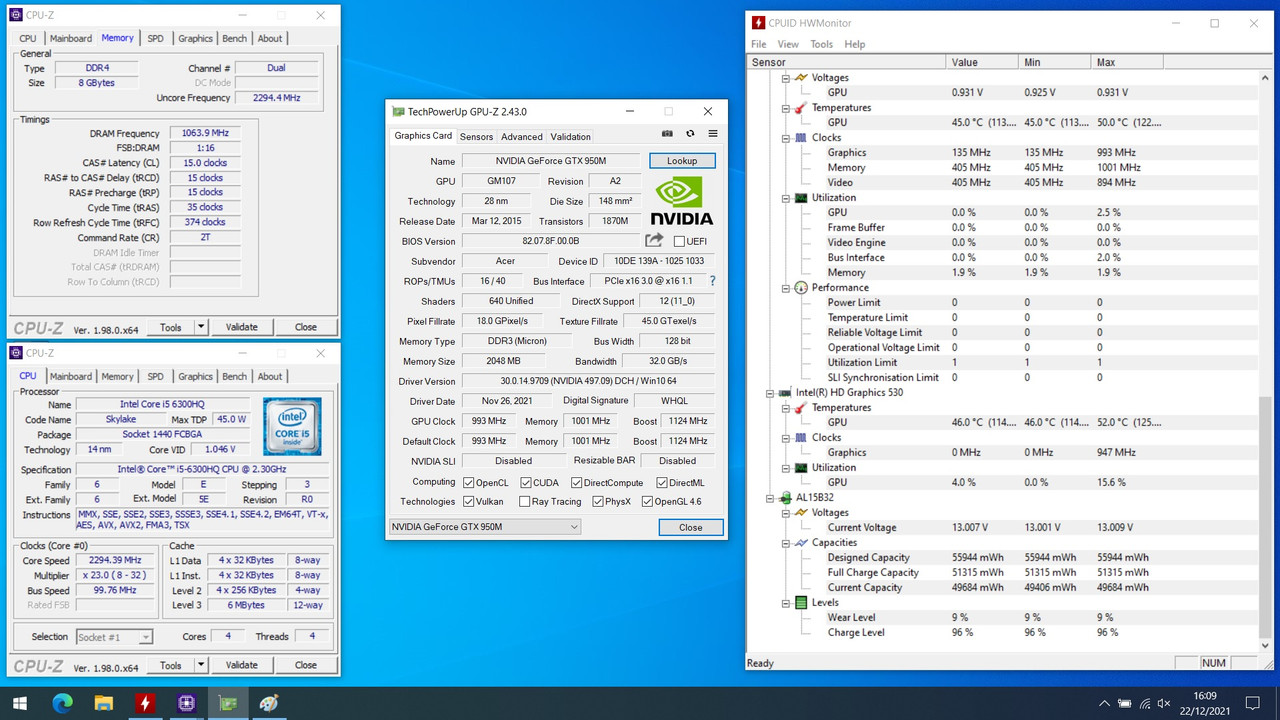The height and width of the screenshot is (720, 1280).
Task: Switch to the Sensors tab in GPU-Z
Action: 476,137
